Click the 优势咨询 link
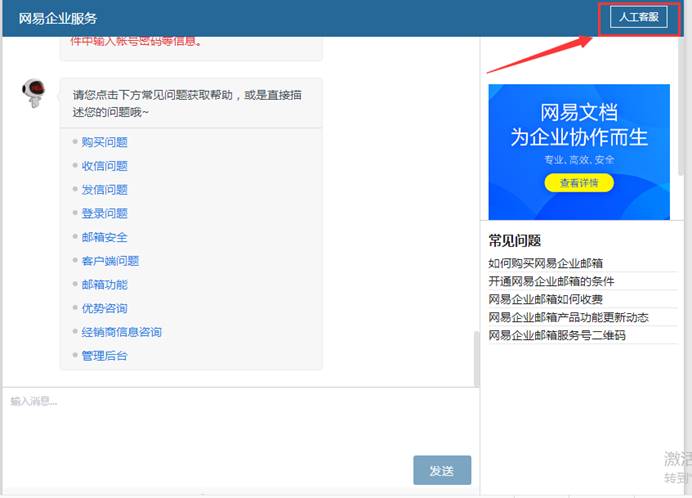 tap(105, 309)
